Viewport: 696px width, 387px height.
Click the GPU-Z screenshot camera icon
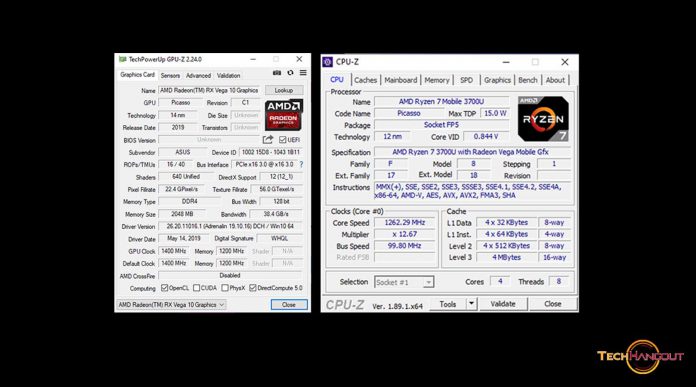[x=277, y=73]
